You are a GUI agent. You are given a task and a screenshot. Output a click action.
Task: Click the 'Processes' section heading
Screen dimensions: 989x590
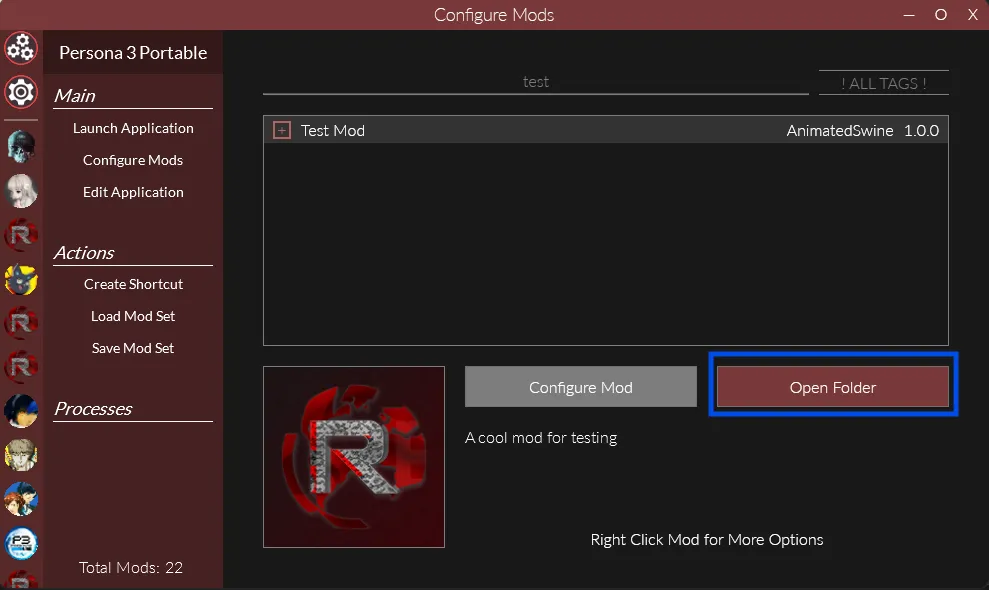[x=93, y=409]
